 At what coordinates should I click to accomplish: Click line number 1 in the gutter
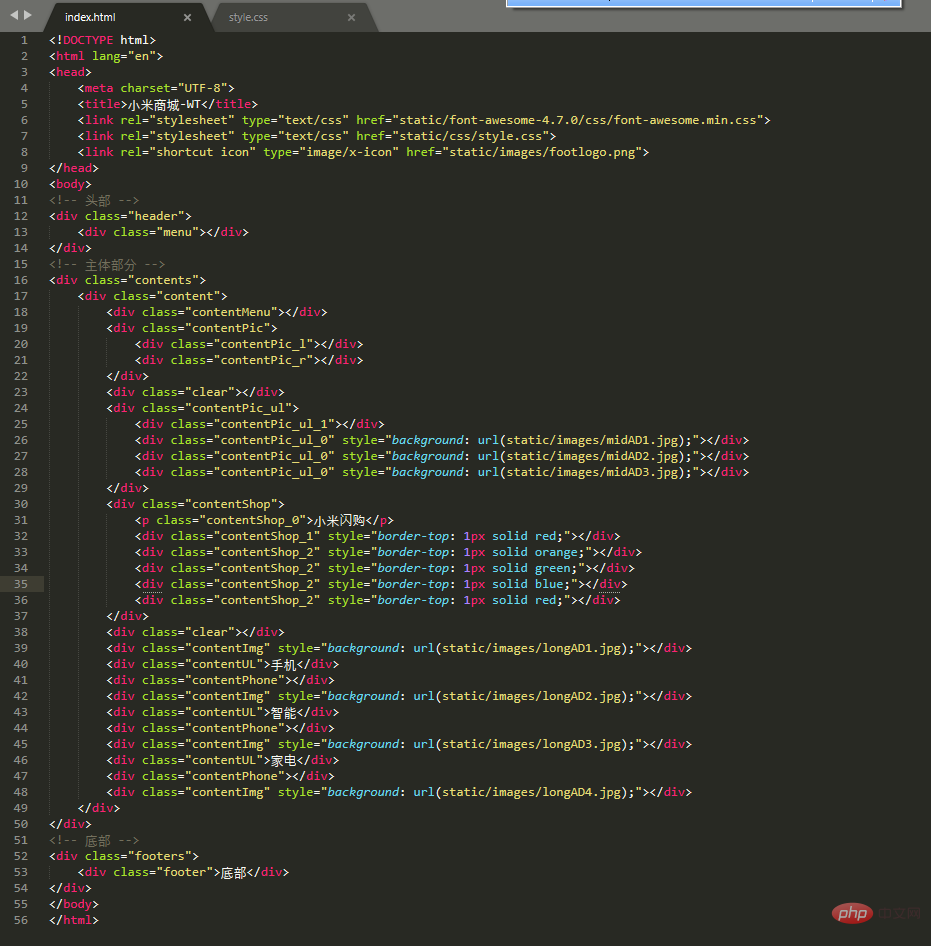pos(24,40)
